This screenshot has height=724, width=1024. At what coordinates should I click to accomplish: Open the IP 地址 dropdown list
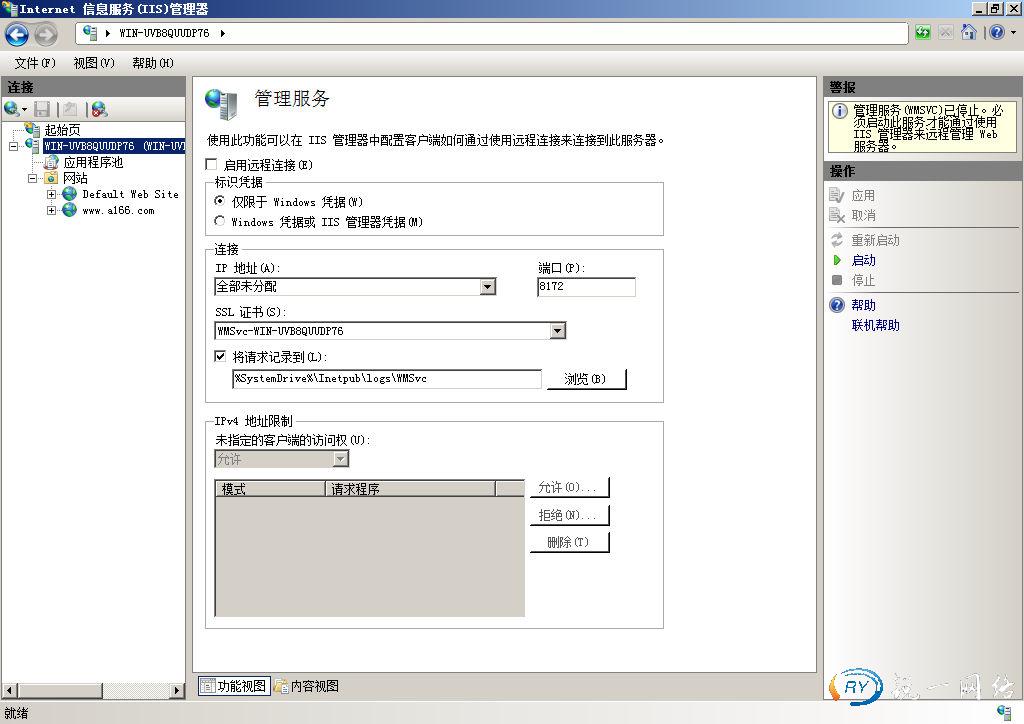[487, 287]
